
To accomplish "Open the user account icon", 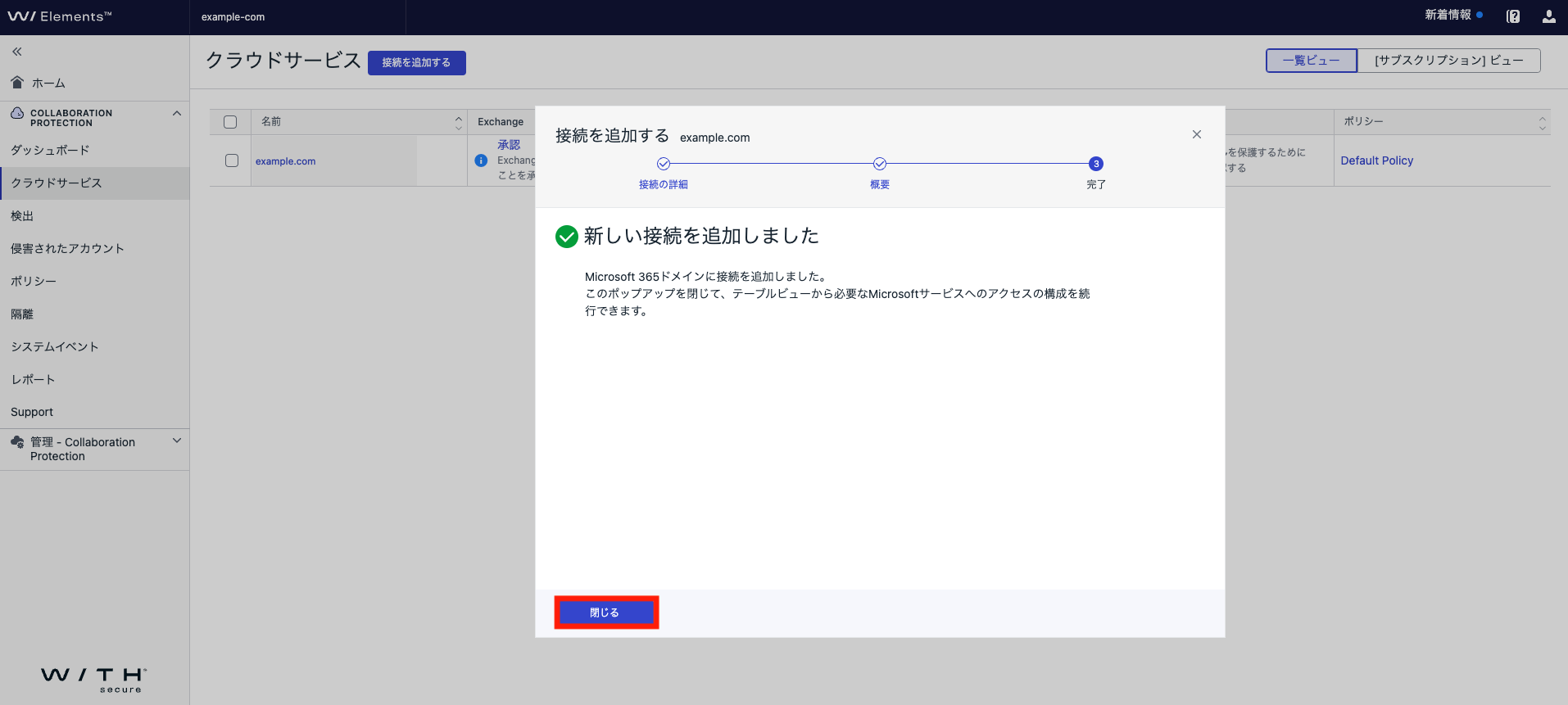I will coord(1548,16).
